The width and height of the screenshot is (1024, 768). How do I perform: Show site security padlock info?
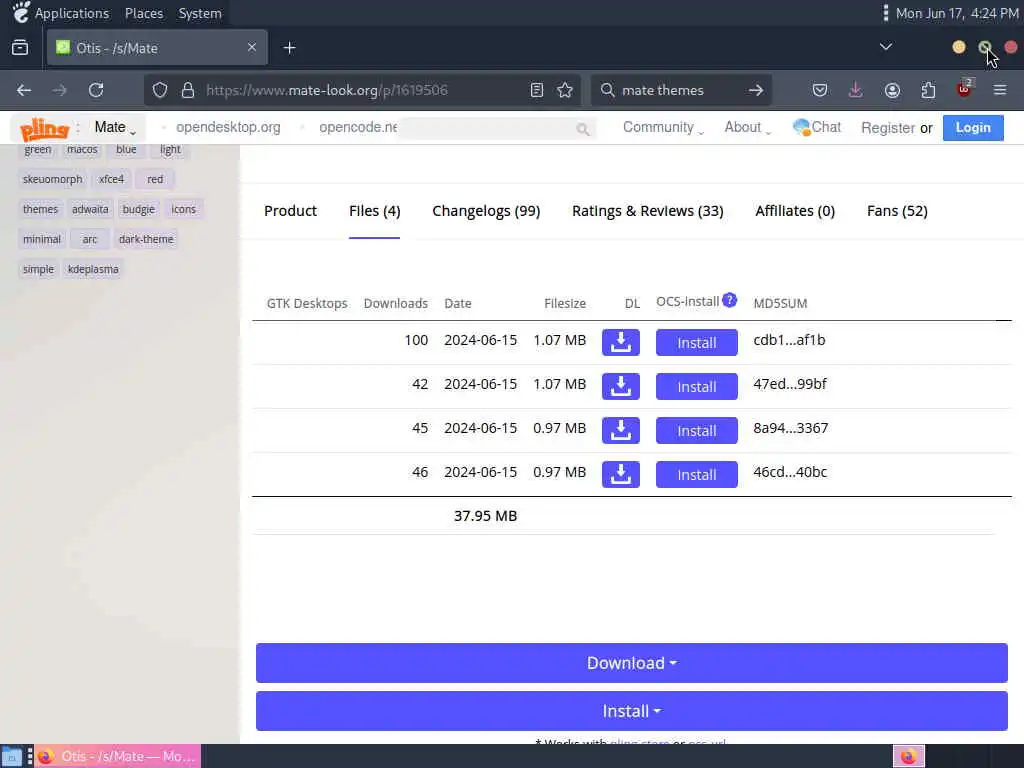187,90
